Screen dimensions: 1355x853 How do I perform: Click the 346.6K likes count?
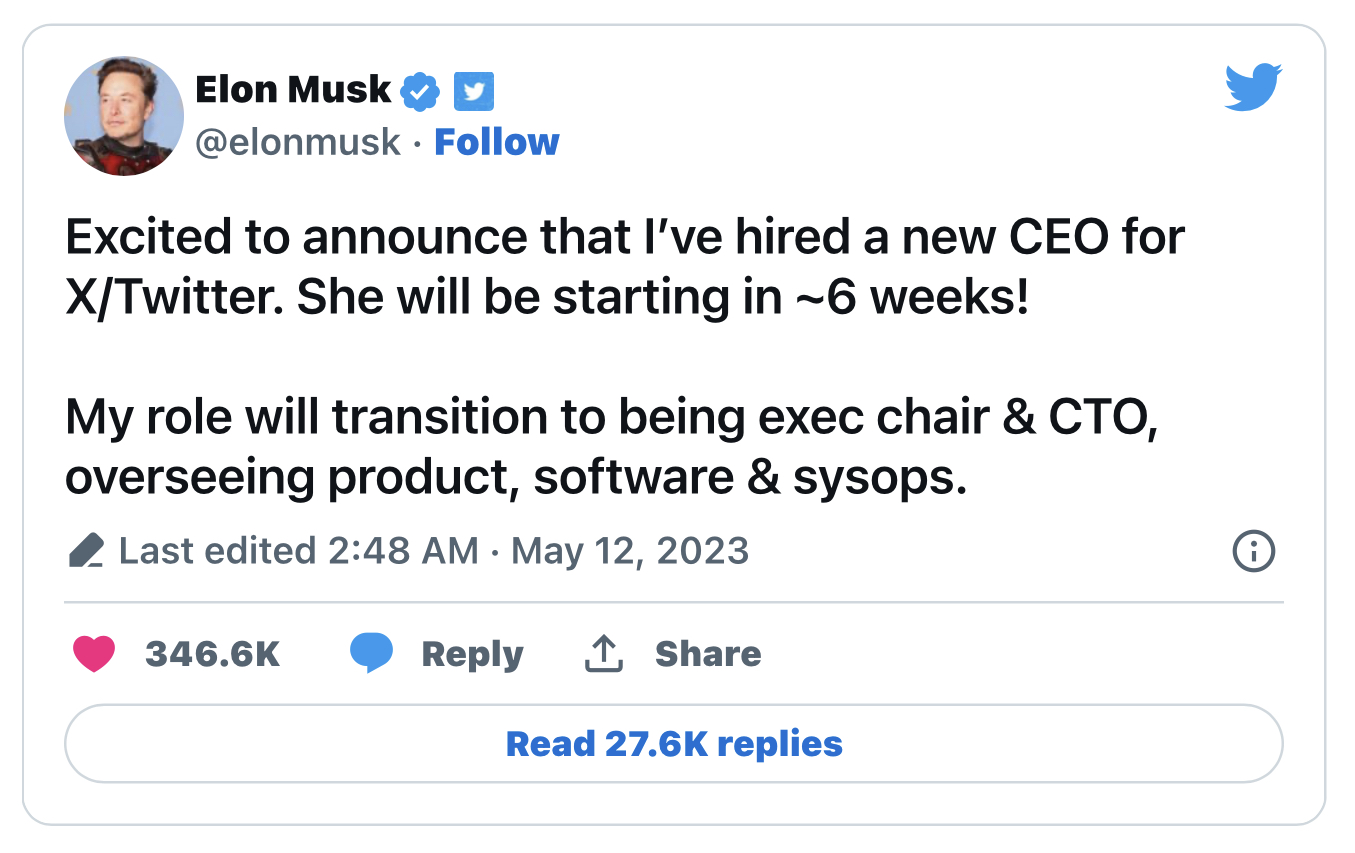pos(212,654)
